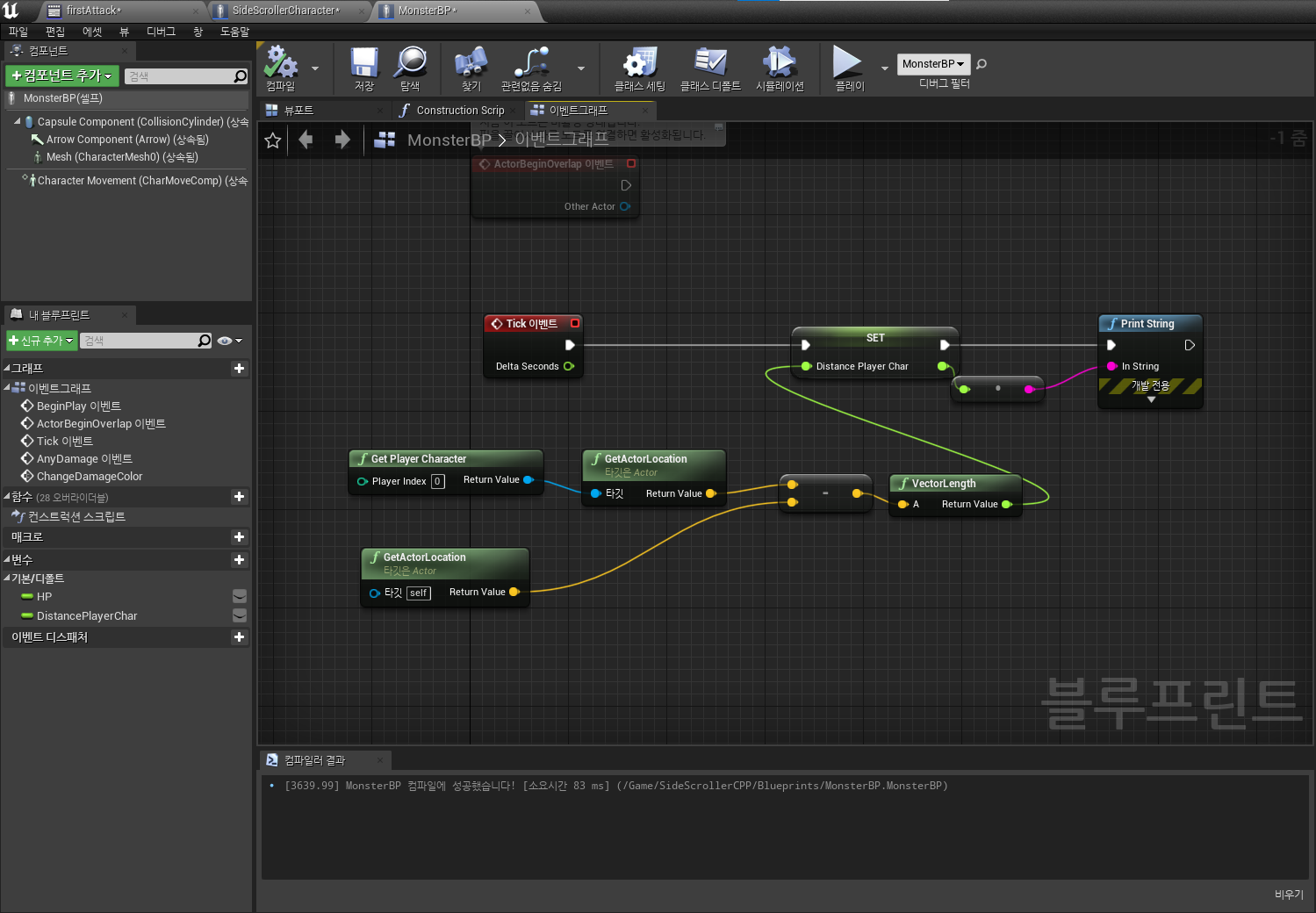Viewport: 1316px width, 913px height.
Task: Open the MonsterBP debug object dropdown
Action: point(934,64)
